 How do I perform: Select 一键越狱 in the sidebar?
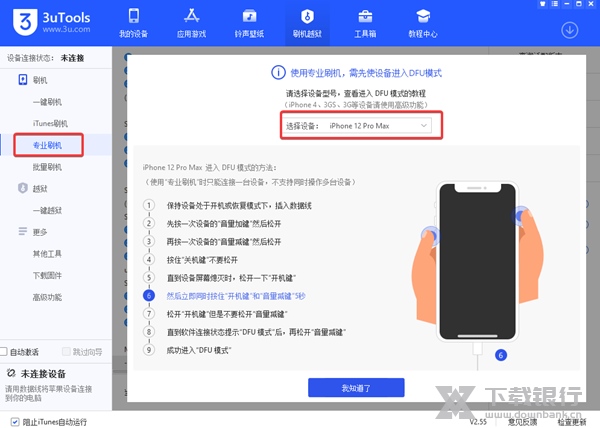pos(47,210)
